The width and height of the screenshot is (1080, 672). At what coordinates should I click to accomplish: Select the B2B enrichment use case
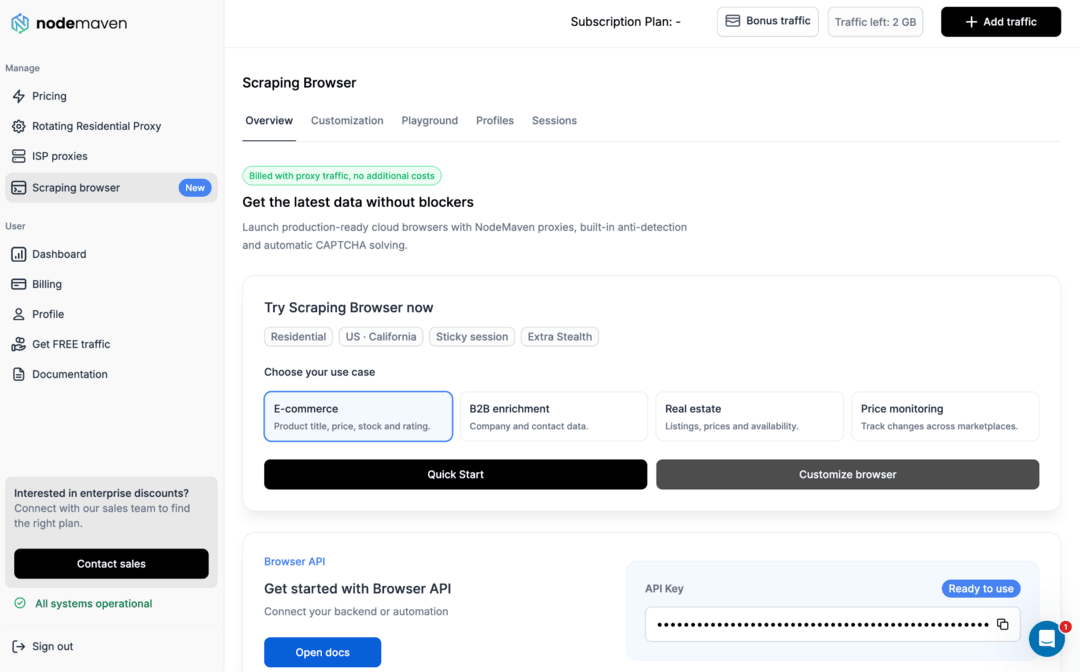[x=554, y=417]
